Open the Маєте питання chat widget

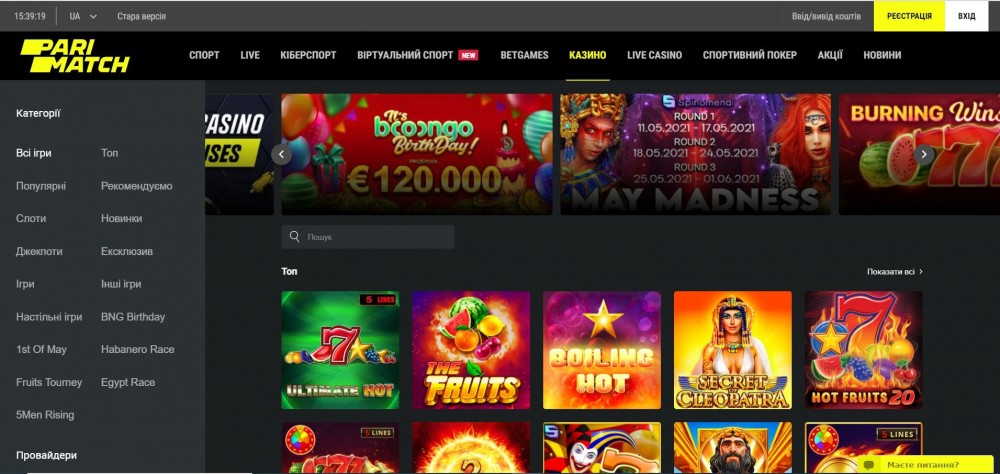tap(923, 465)
